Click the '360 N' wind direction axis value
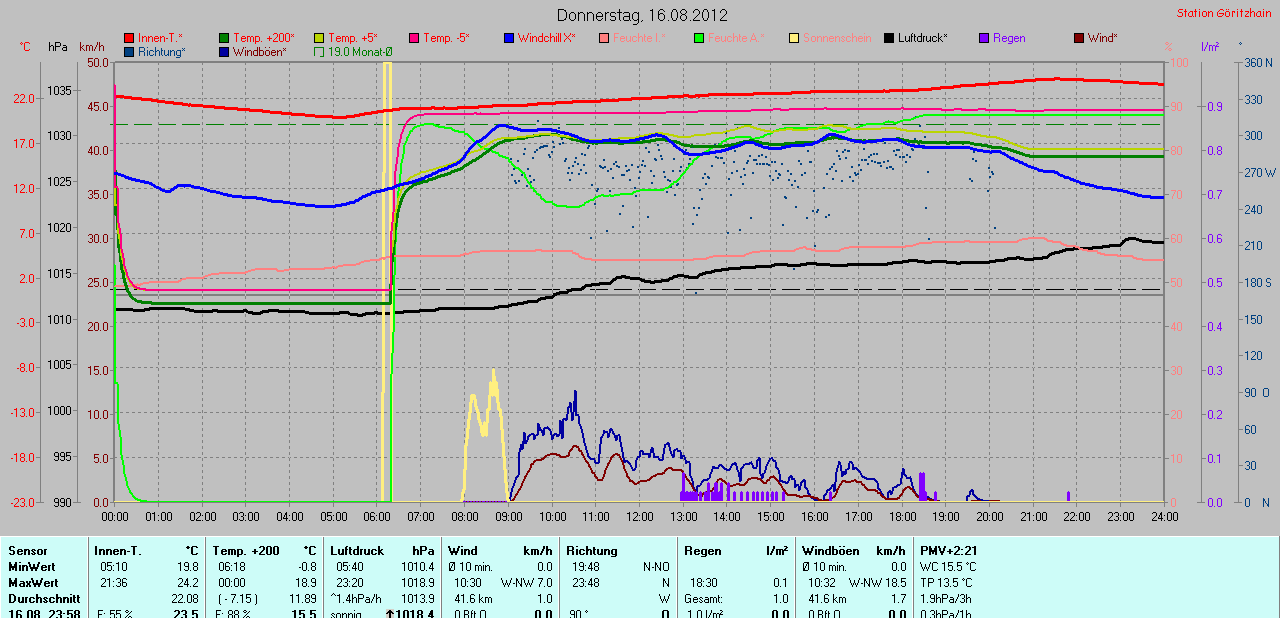Image resolution: width=1284 pixels, height=618 pixels. (x=1257, y=63)
